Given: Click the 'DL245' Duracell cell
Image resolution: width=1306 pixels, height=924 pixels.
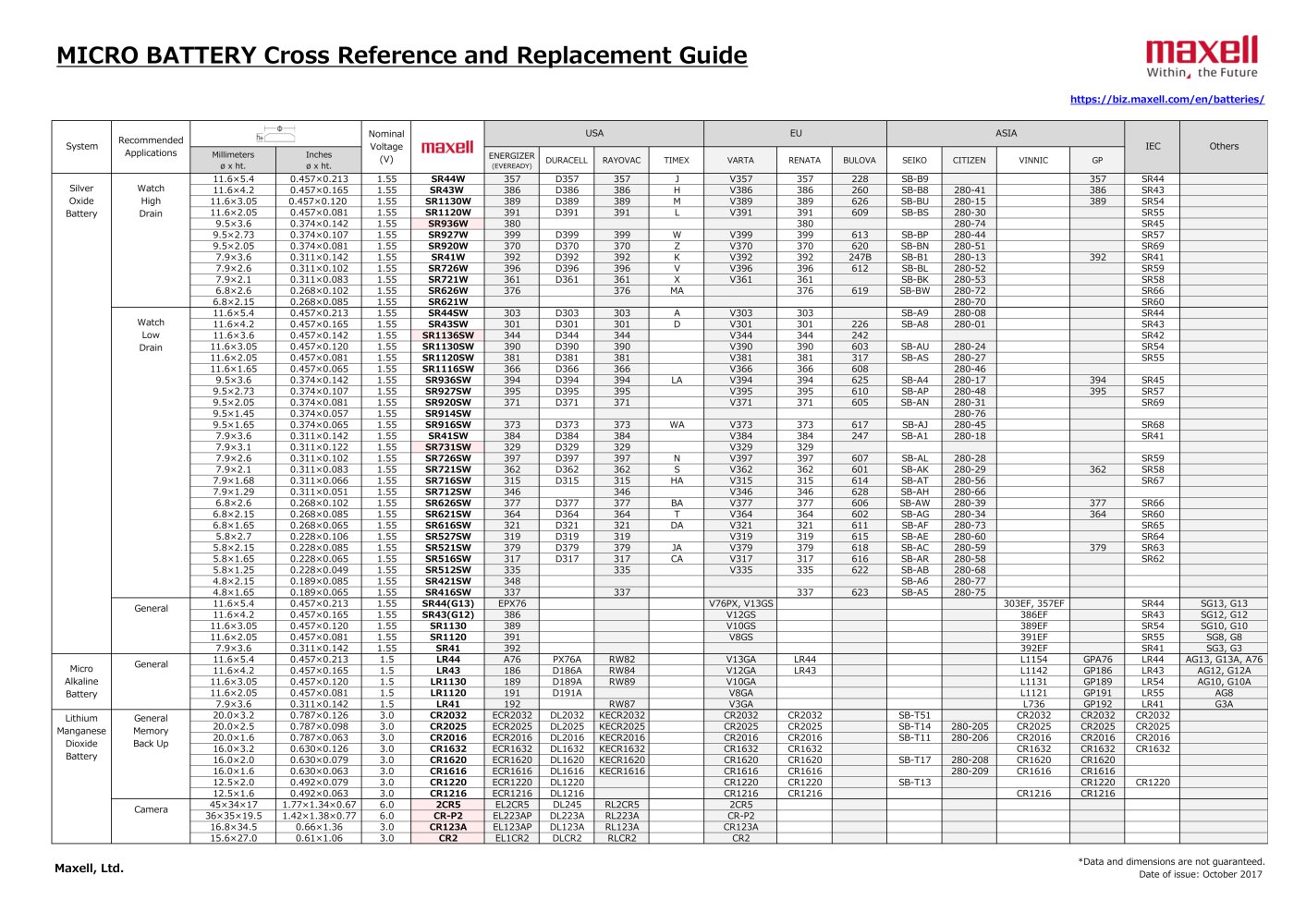Looking at the screenshot, I should [x=567, y=805].
